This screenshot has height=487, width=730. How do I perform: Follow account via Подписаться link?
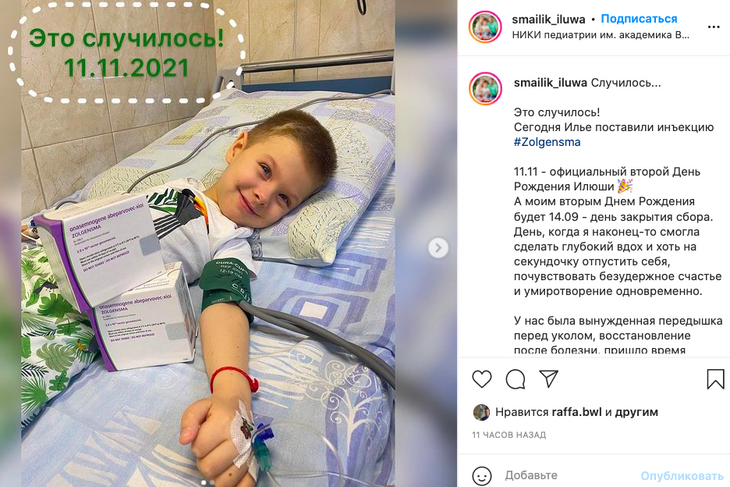tap(639, 19)
